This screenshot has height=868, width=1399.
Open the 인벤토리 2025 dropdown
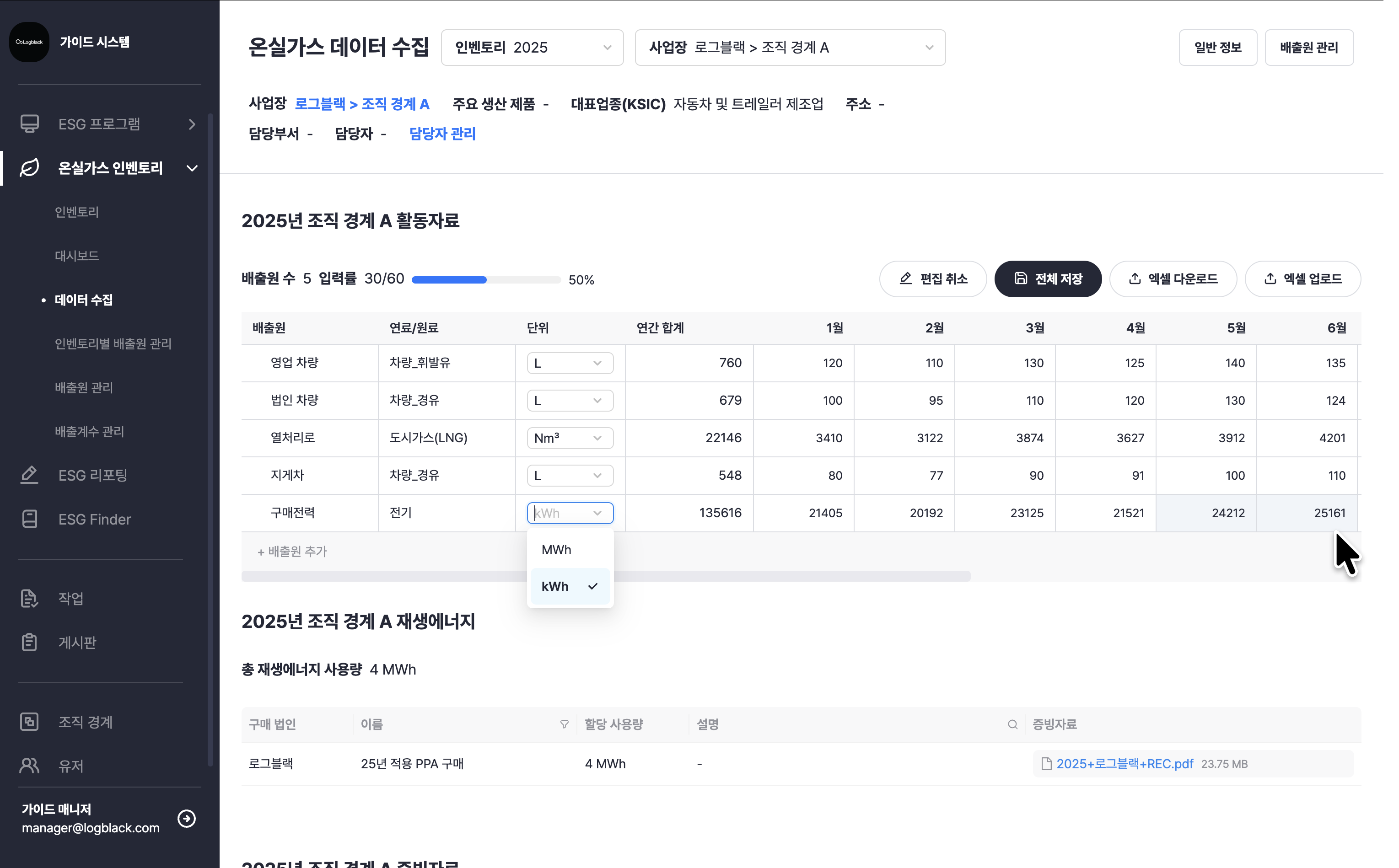tap(532, 48)
